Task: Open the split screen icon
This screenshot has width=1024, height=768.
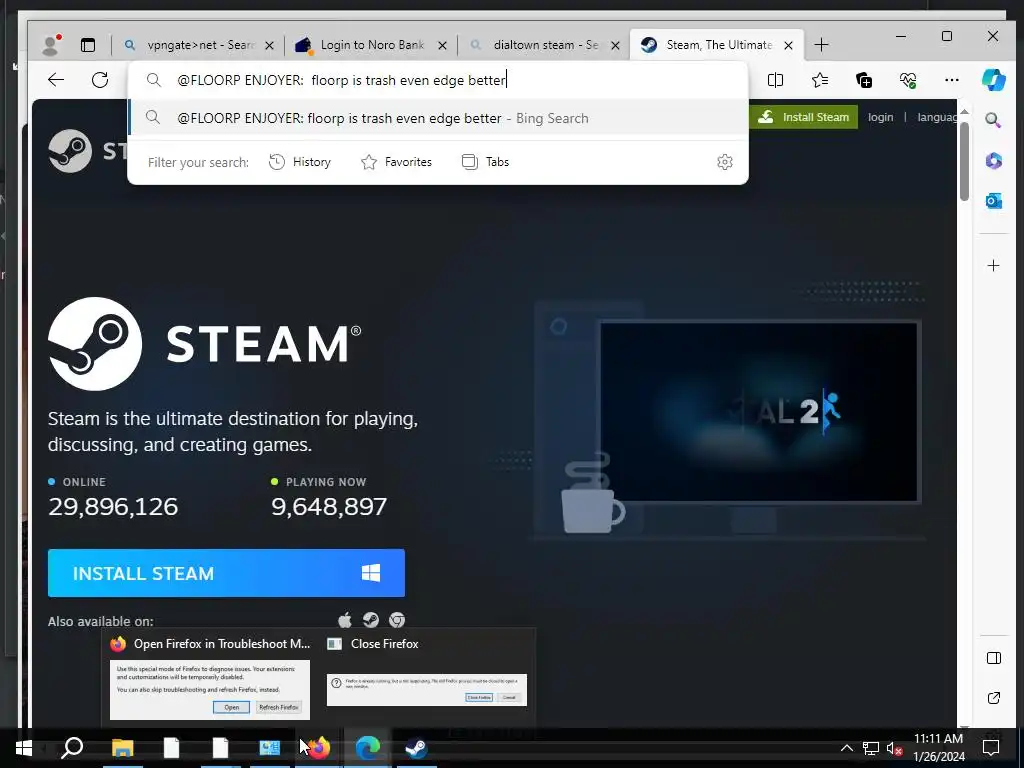Action: pos(775,80)
